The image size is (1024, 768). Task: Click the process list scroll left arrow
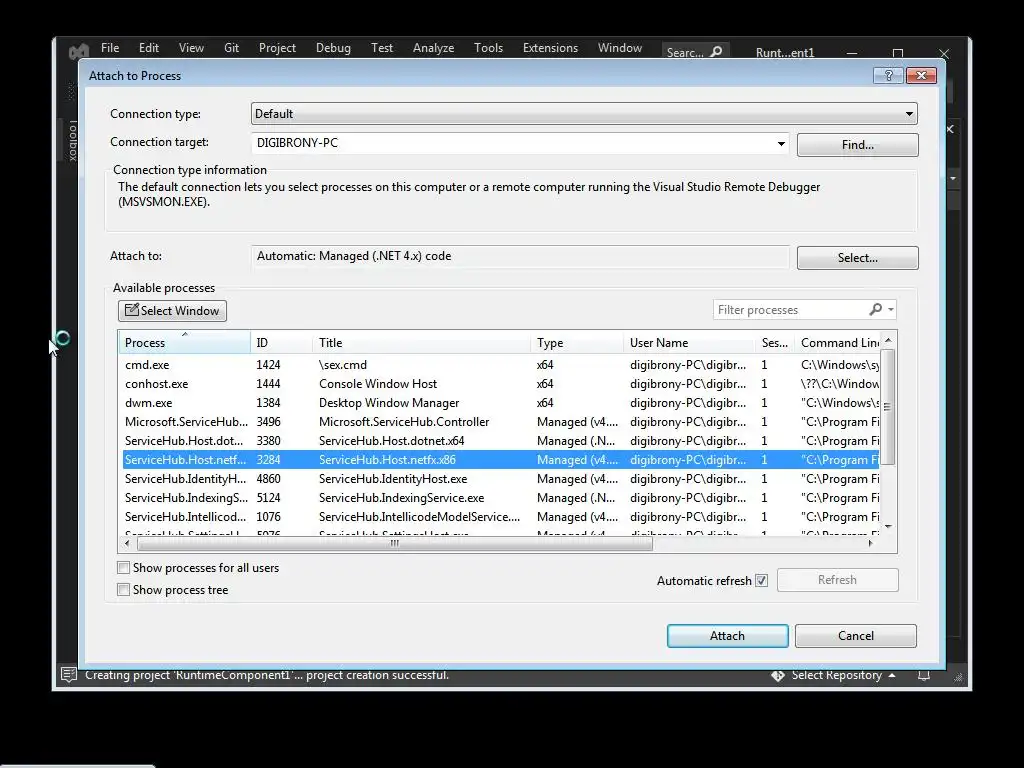pyautogui.click(x=127, y=543)
